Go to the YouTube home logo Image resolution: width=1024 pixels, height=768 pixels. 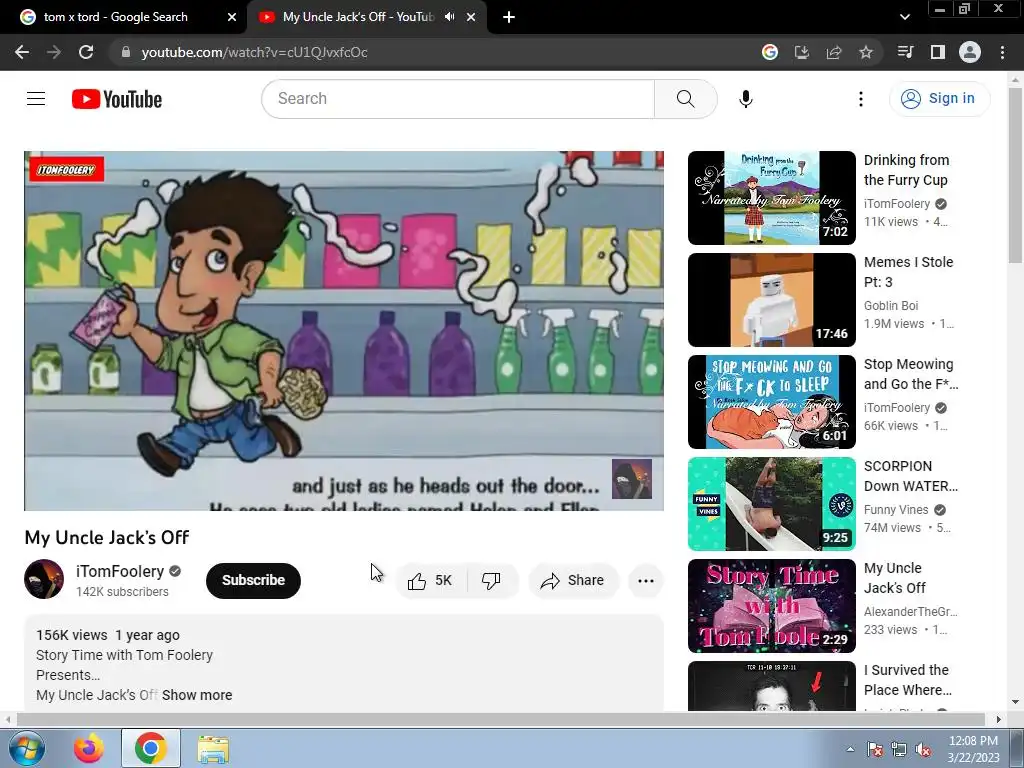[117, 99]
